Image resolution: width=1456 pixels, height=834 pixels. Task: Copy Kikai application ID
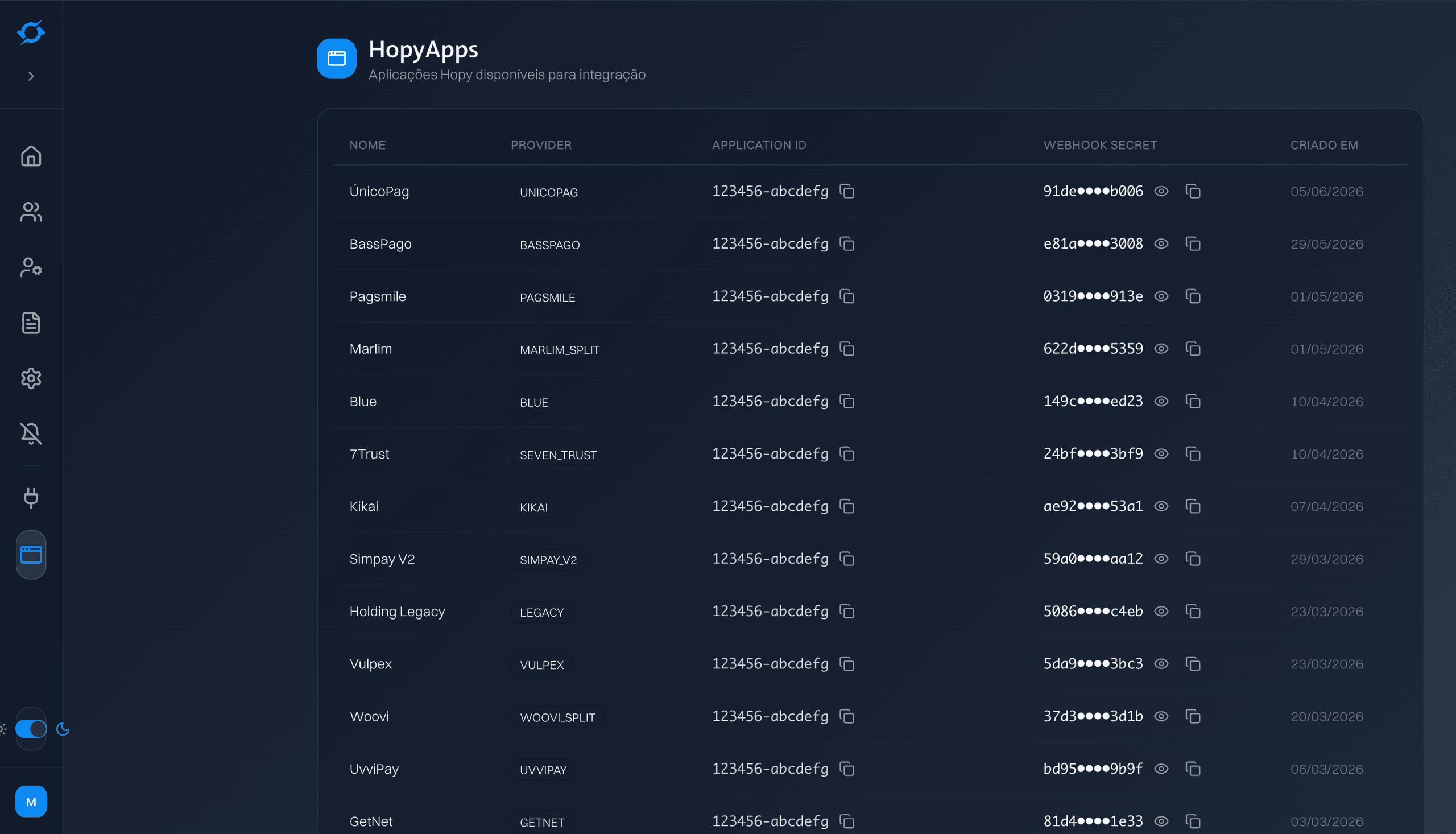click(847, 506)
